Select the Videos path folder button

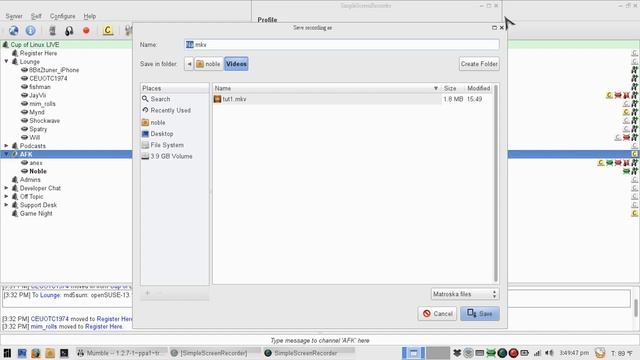(x=236, y=64)
